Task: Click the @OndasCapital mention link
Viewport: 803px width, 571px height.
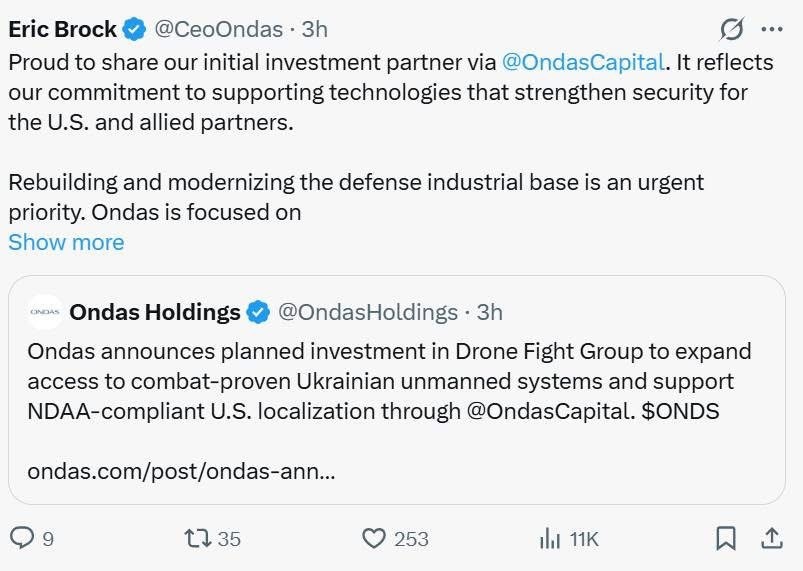Action: point(580,62)
